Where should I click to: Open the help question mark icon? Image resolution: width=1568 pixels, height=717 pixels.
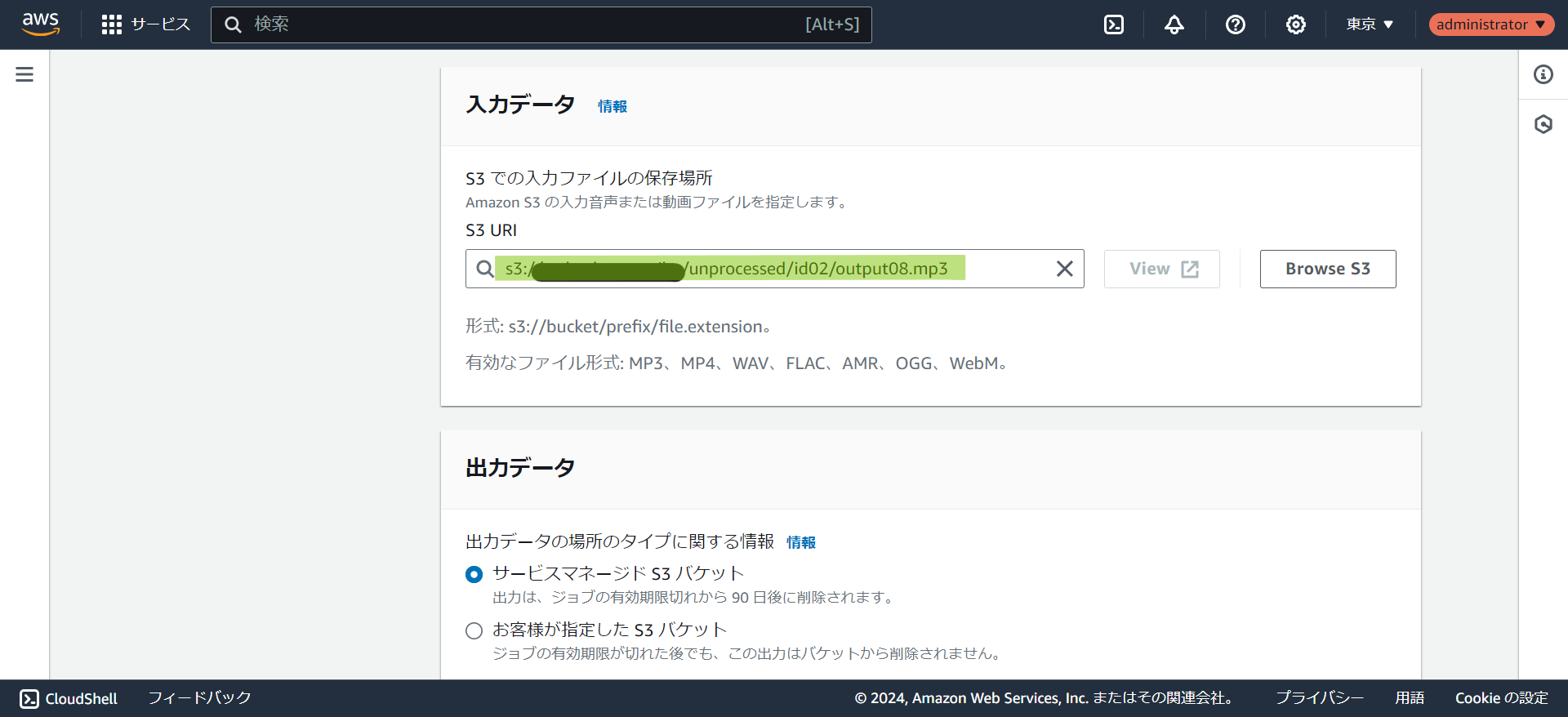1235,24
